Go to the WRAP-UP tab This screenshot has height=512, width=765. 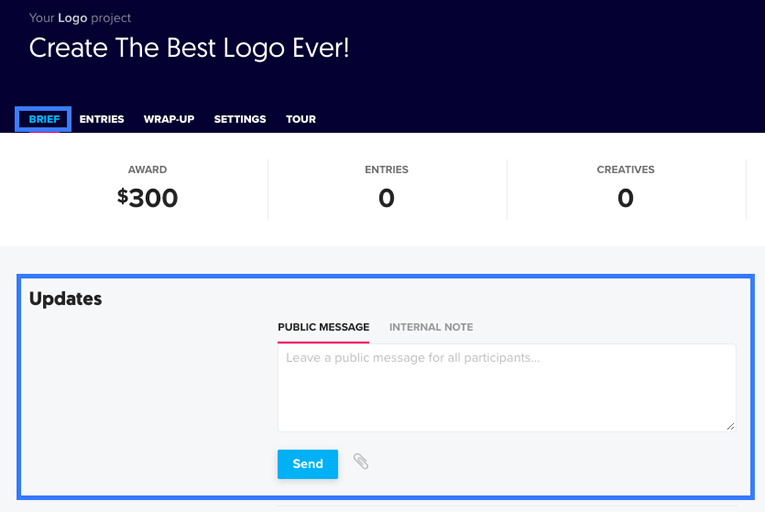point(169,119)
